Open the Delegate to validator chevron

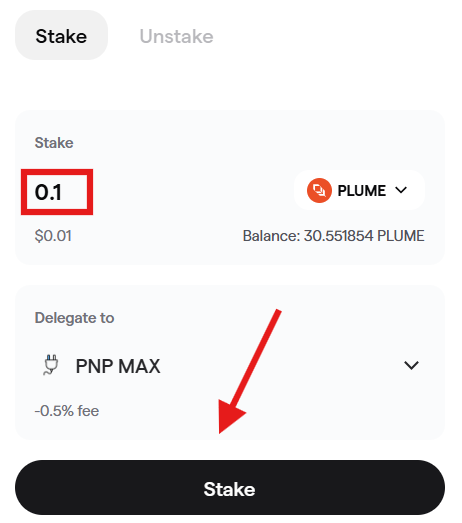coord(411,365)
